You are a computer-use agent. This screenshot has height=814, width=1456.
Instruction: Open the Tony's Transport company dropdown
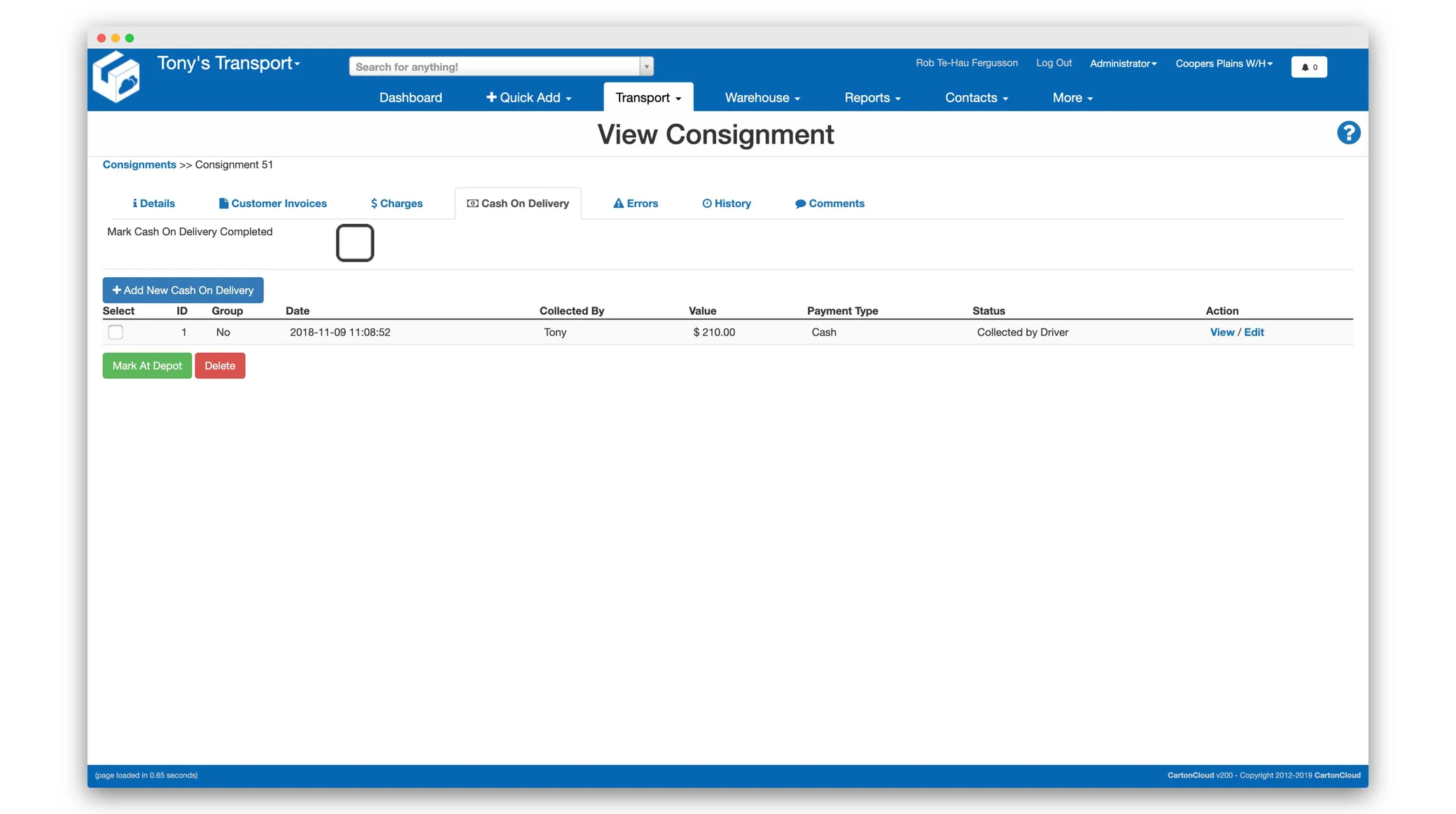pos(228,63)
